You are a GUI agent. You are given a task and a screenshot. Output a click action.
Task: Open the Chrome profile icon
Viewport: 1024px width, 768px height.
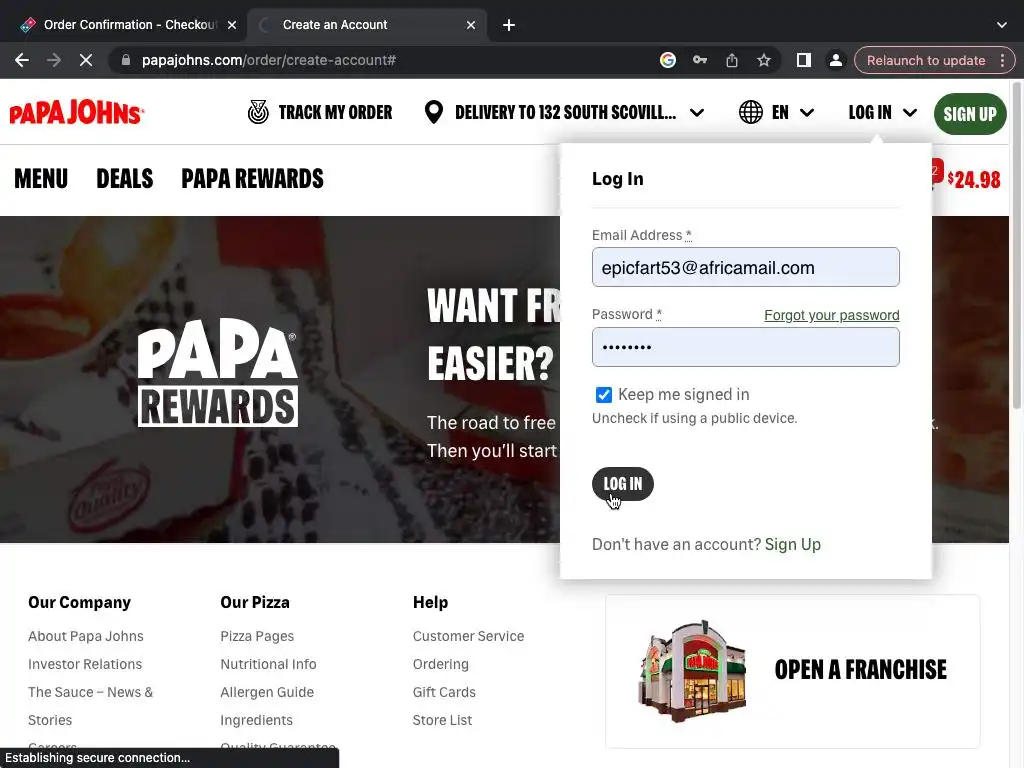tap(835, 60)
